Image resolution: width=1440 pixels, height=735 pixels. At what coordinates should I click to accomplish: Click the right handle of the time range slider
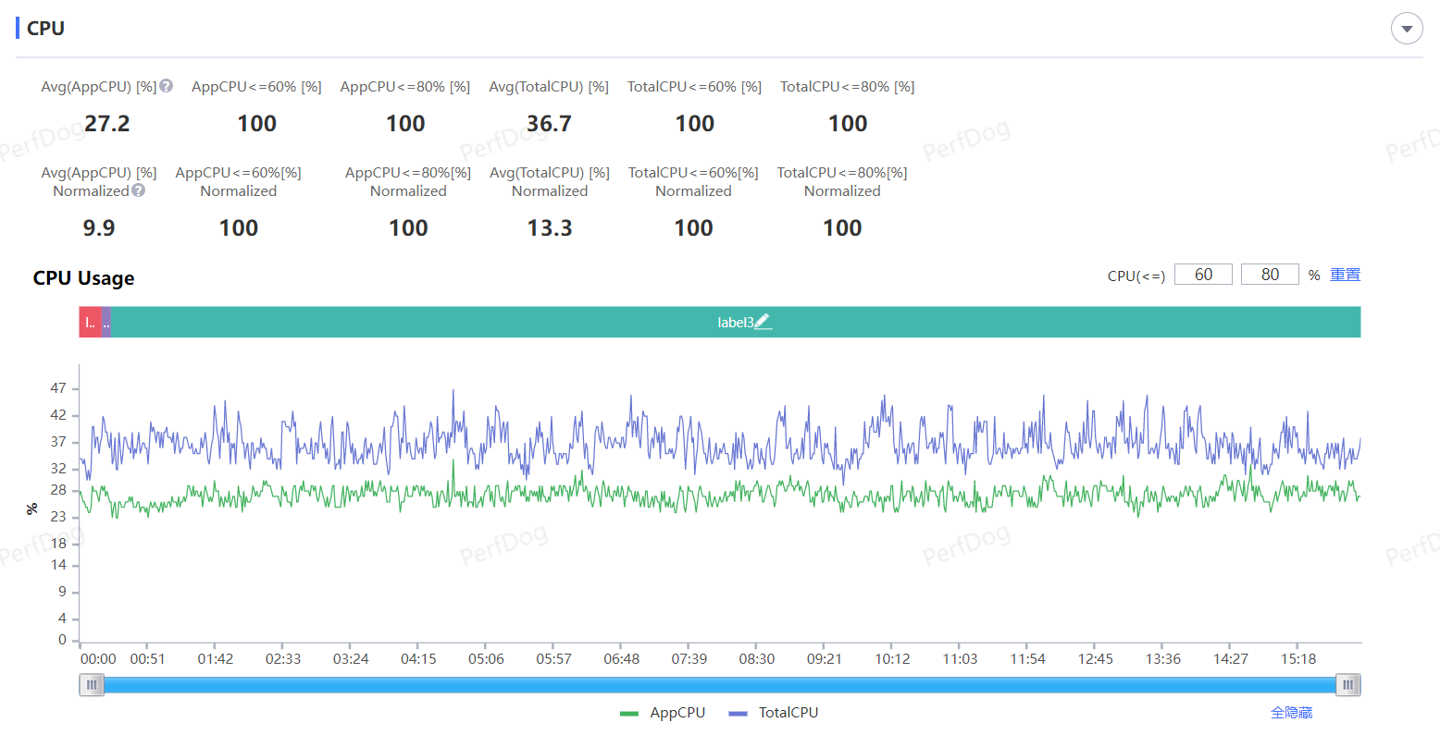click(x=1349, y=685)
